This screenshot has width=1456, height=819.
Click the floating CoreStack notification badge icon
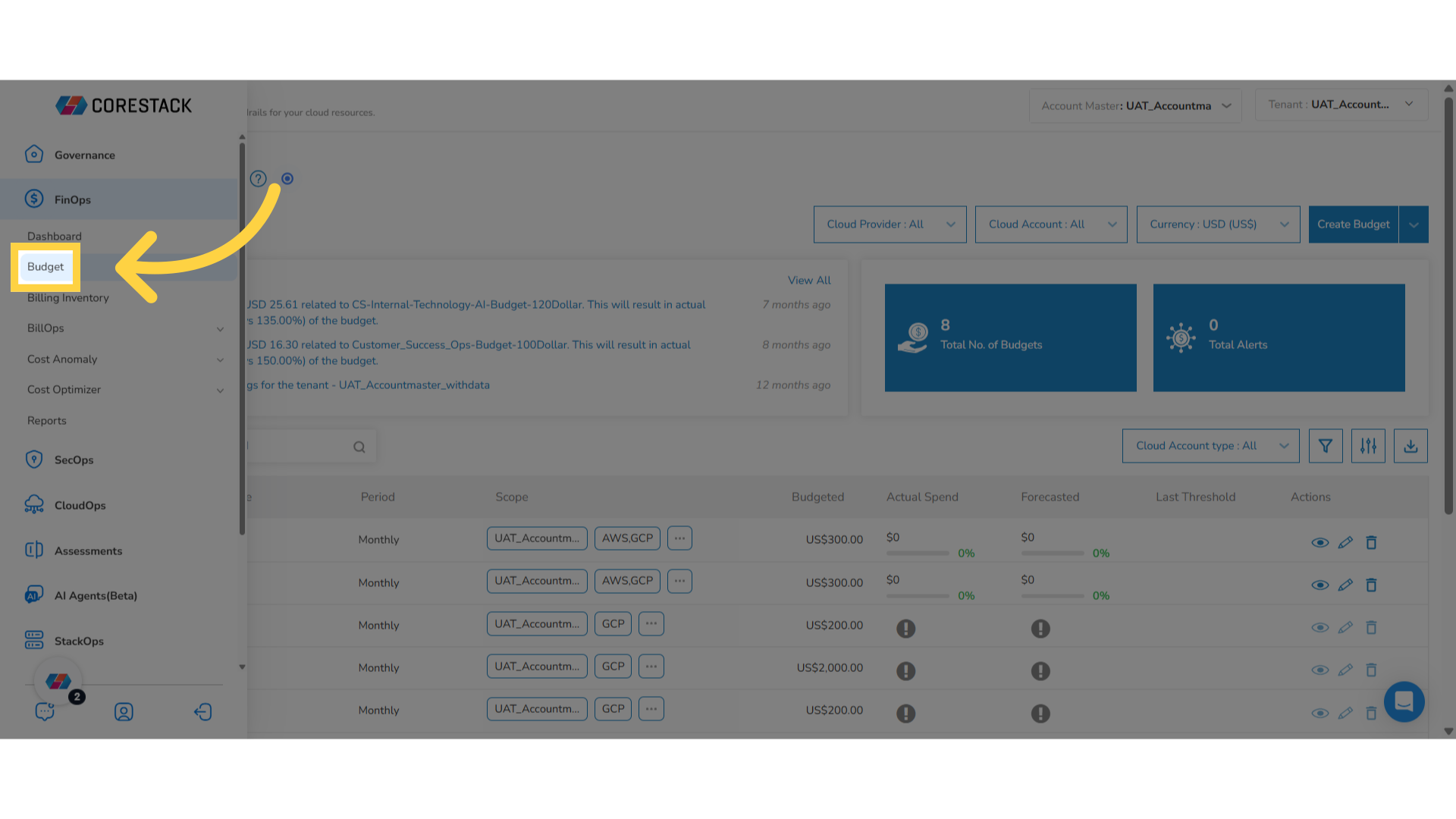click(x=58, y=680)
